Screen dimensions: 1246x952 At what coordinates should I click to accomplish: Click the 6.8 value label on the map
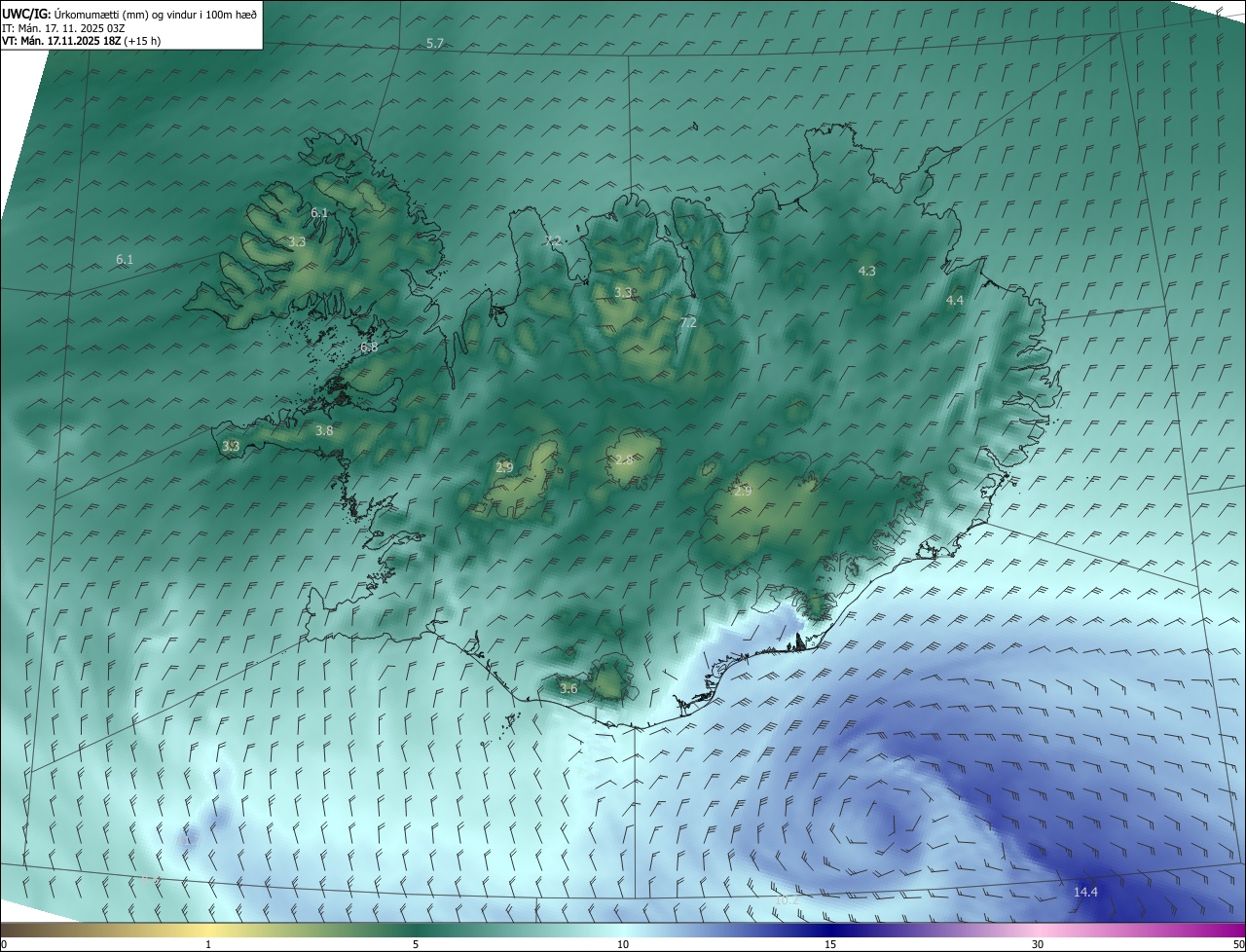click(369, 348)
